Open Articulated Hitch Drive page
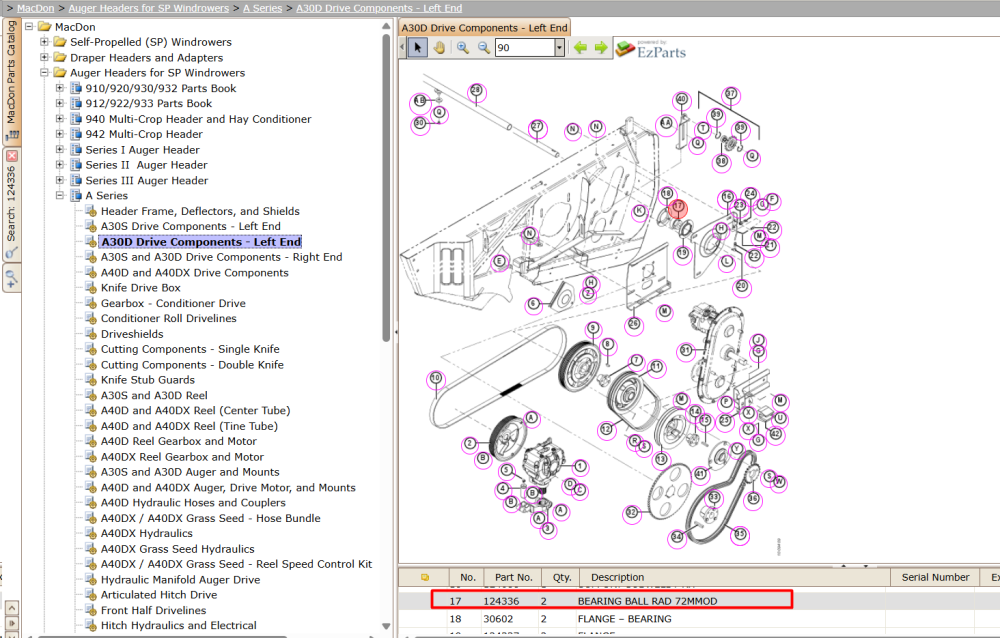This screenshot has height=638, width=1000. coord(159,595)
